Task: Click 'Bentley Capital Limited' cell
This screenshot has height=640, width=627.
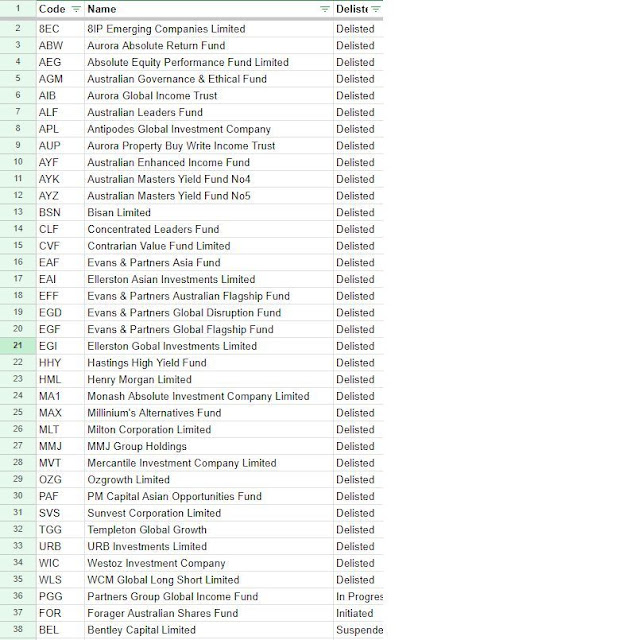Action: tap(209, 630)
